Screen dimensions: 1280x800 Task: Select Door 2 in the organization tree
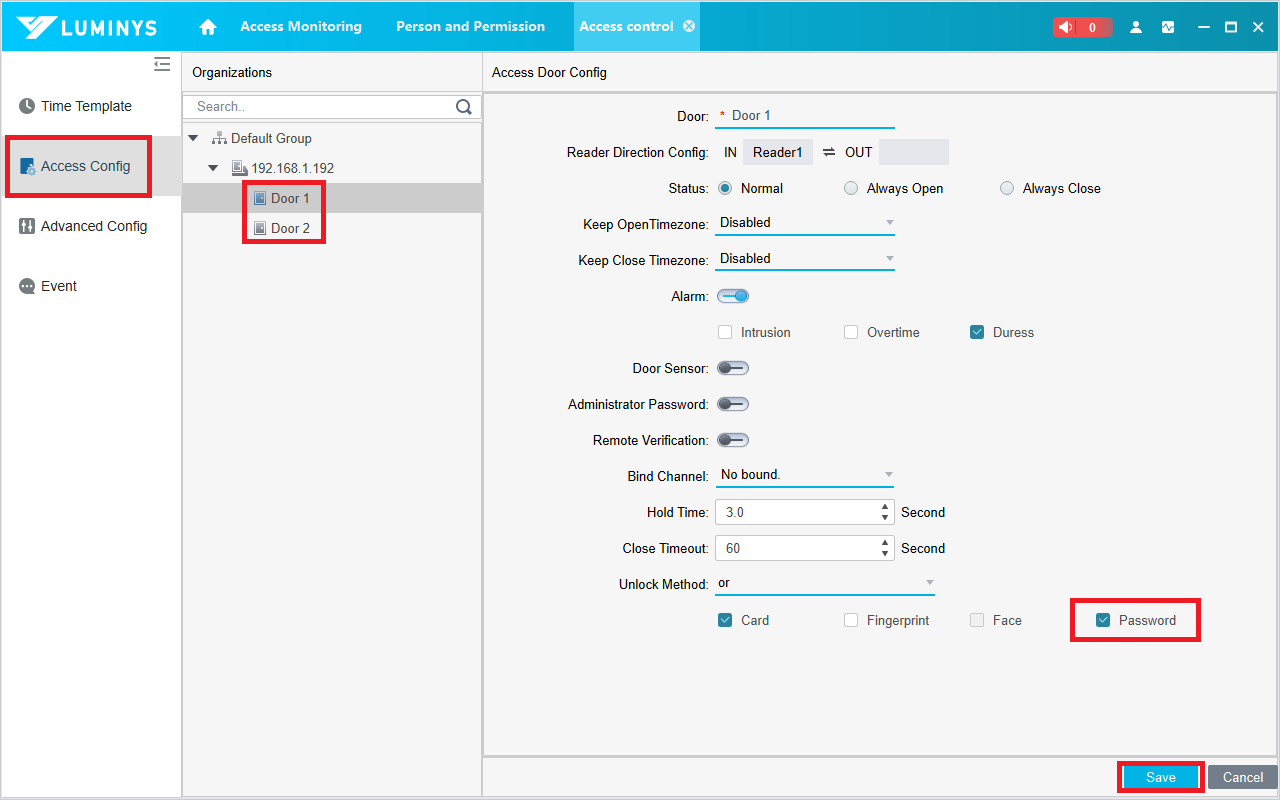pyautogui.click(x=290, y=228)
